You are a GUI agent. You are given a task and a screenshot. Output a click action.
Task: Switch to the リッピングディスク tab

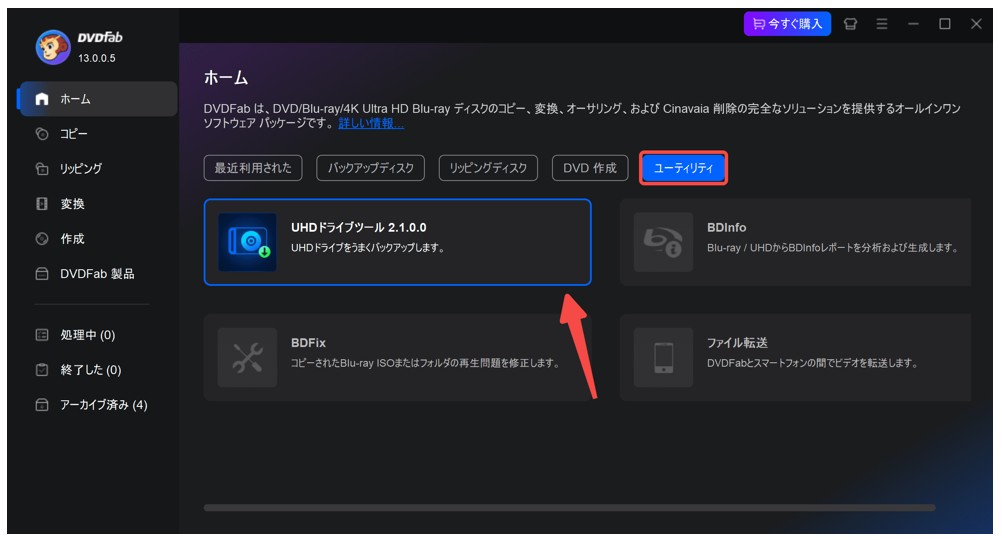pyautogui.click(x=488, y=168)
